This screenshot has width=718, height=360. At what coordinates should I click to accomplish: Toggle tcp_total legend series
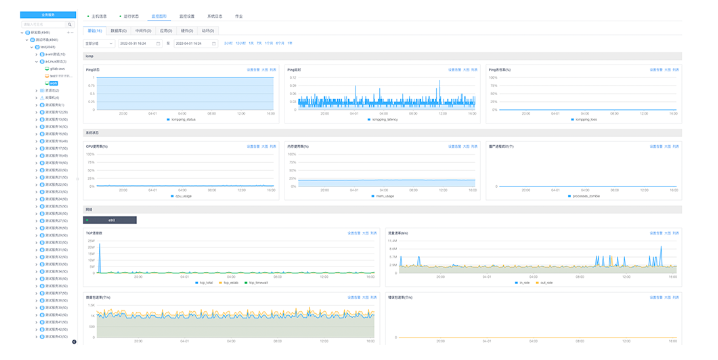point(204,283)
